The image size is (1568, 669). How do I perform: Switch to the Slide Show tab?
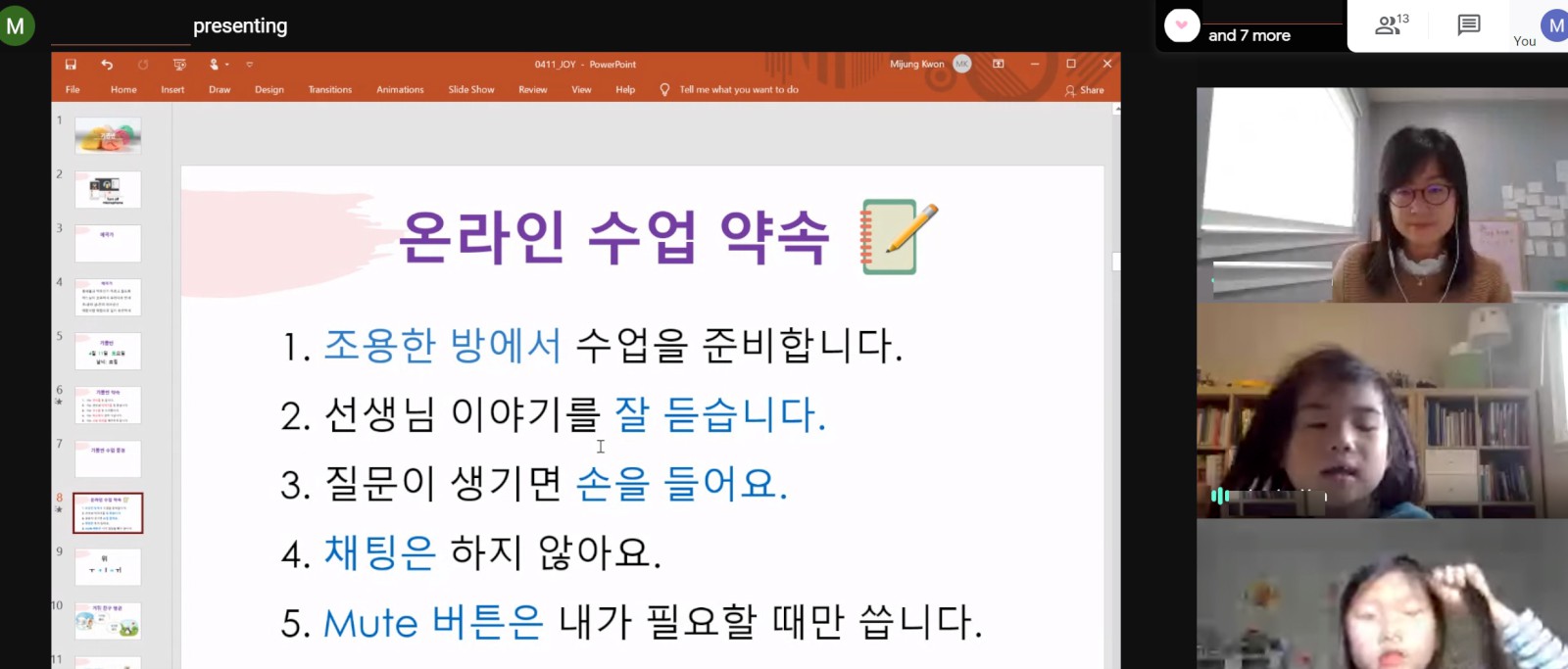(x=471, y=90)
